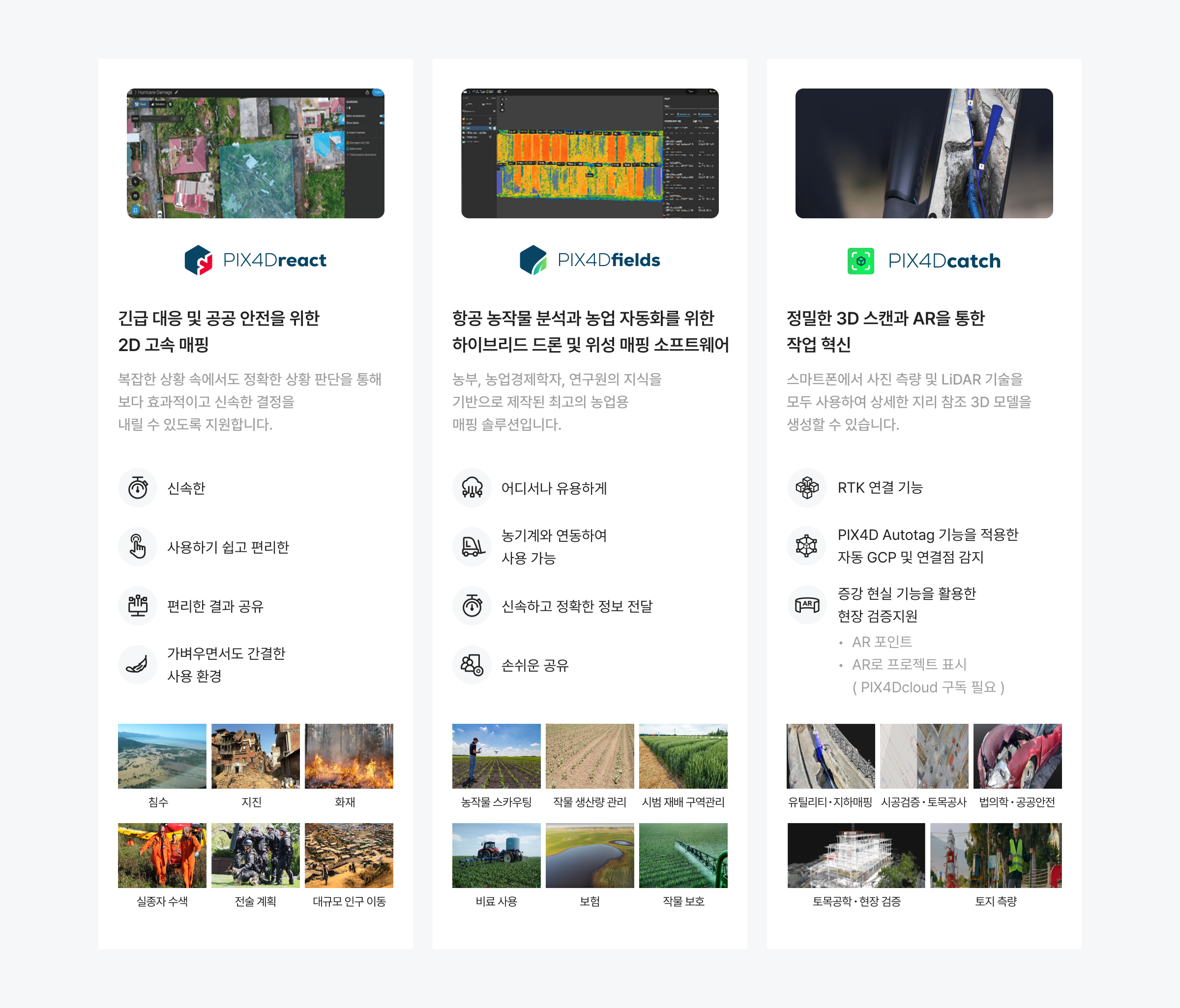
Task: Click the PIX4Dcatch title text
Action: [944, 261]
